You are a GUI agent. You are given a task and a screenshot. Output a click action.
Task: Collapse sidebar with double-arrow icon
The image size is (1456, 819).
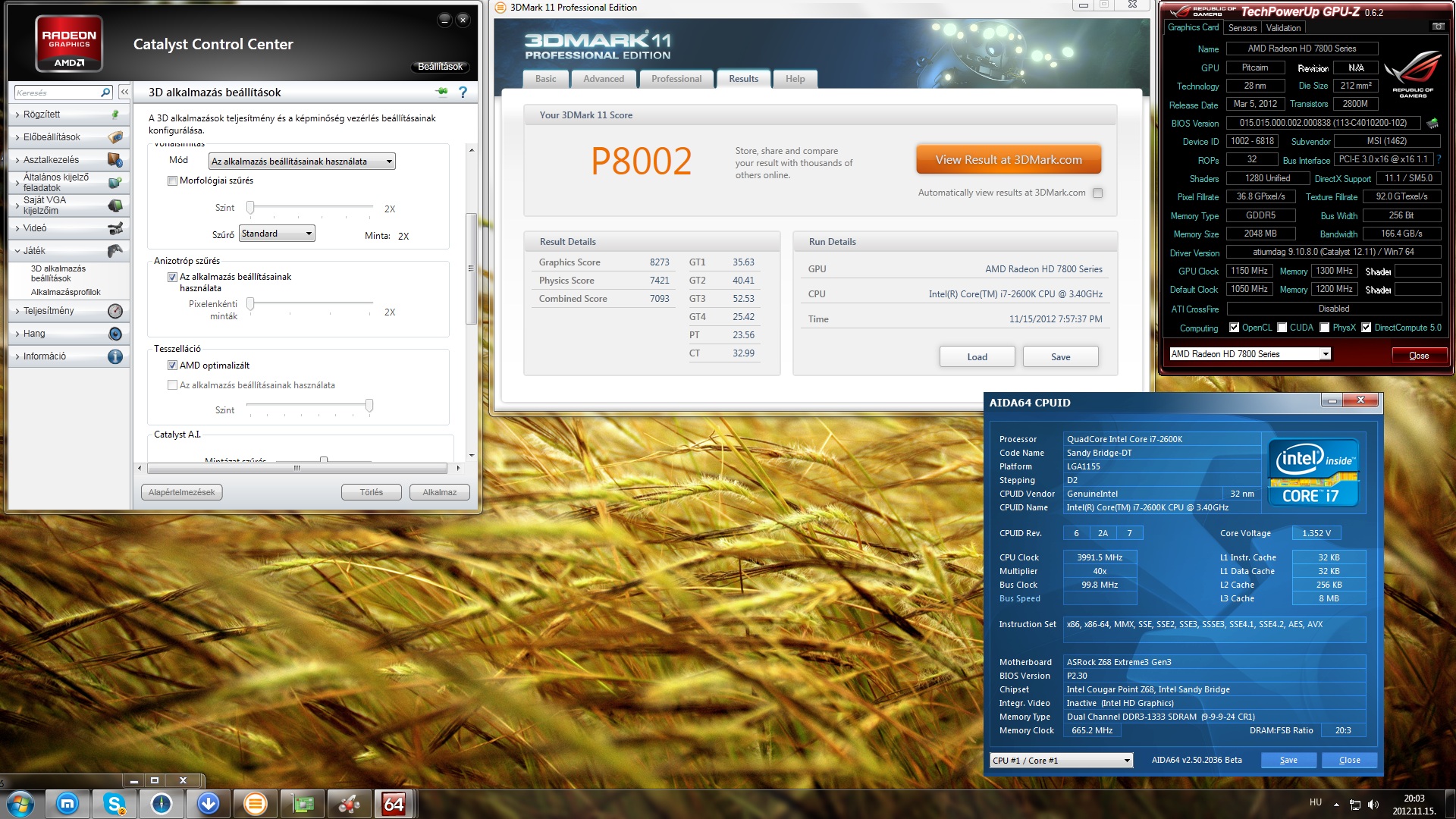(x=124, y=92)
